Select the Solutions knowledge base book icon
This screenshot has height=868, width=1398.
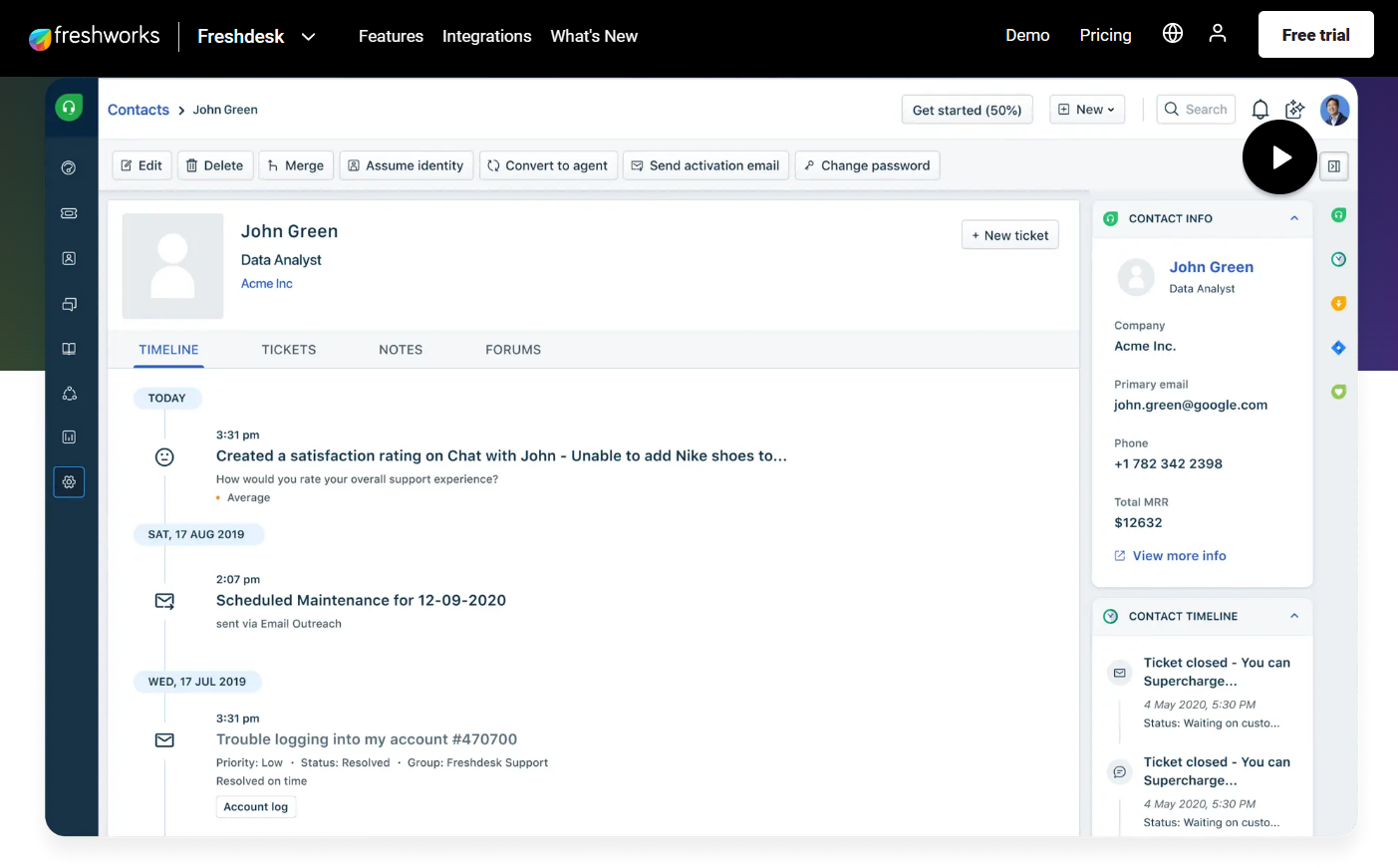click(x=69, y=348)
